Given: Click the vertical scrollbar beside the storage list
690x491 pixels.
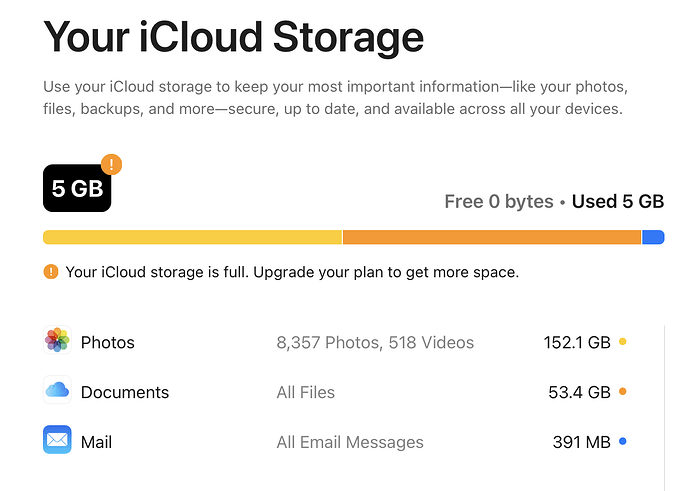Looking at the screenshot, I should [x=664, y=408].
